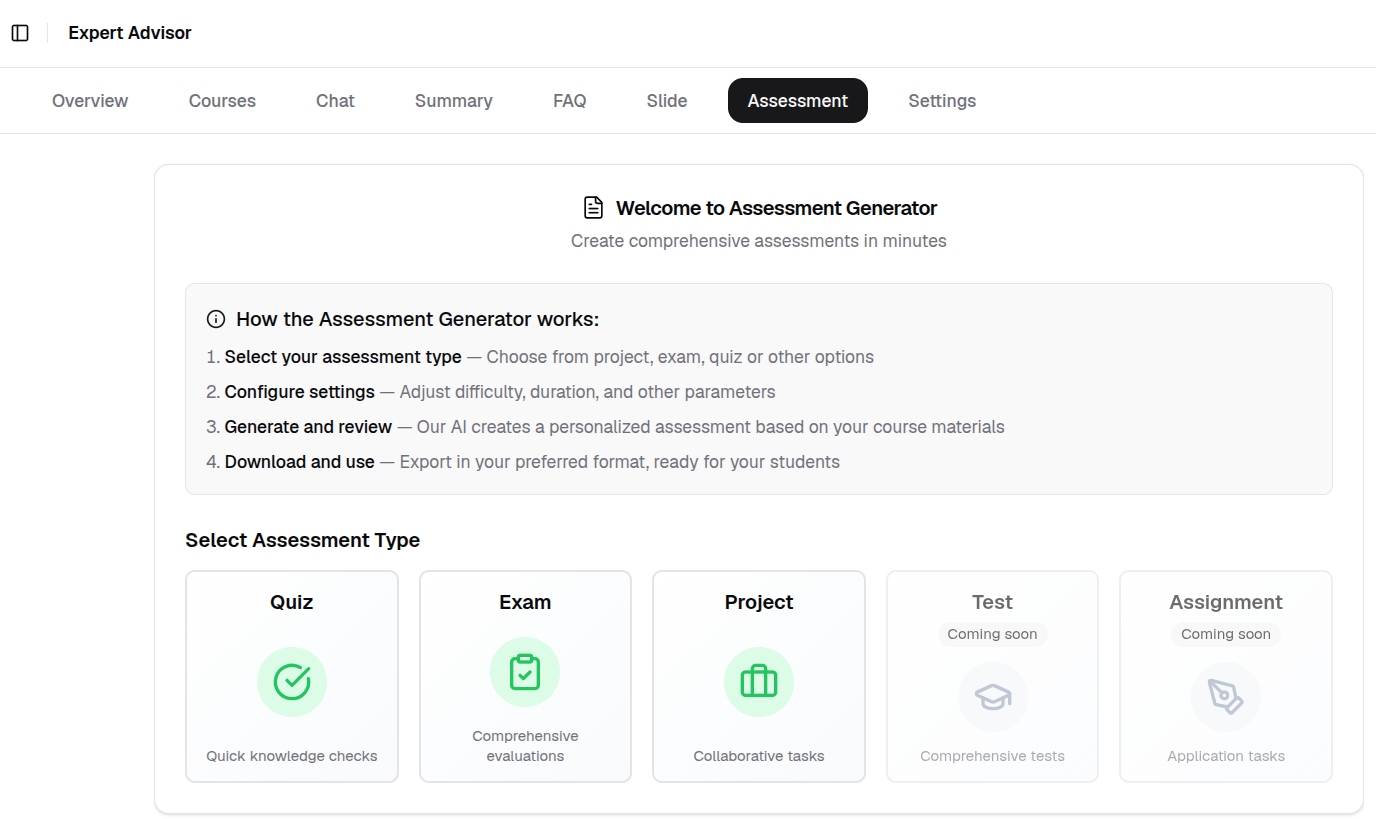1376x819 pixels.
Task: Select the Quiz card title
Action: point(292,602)
